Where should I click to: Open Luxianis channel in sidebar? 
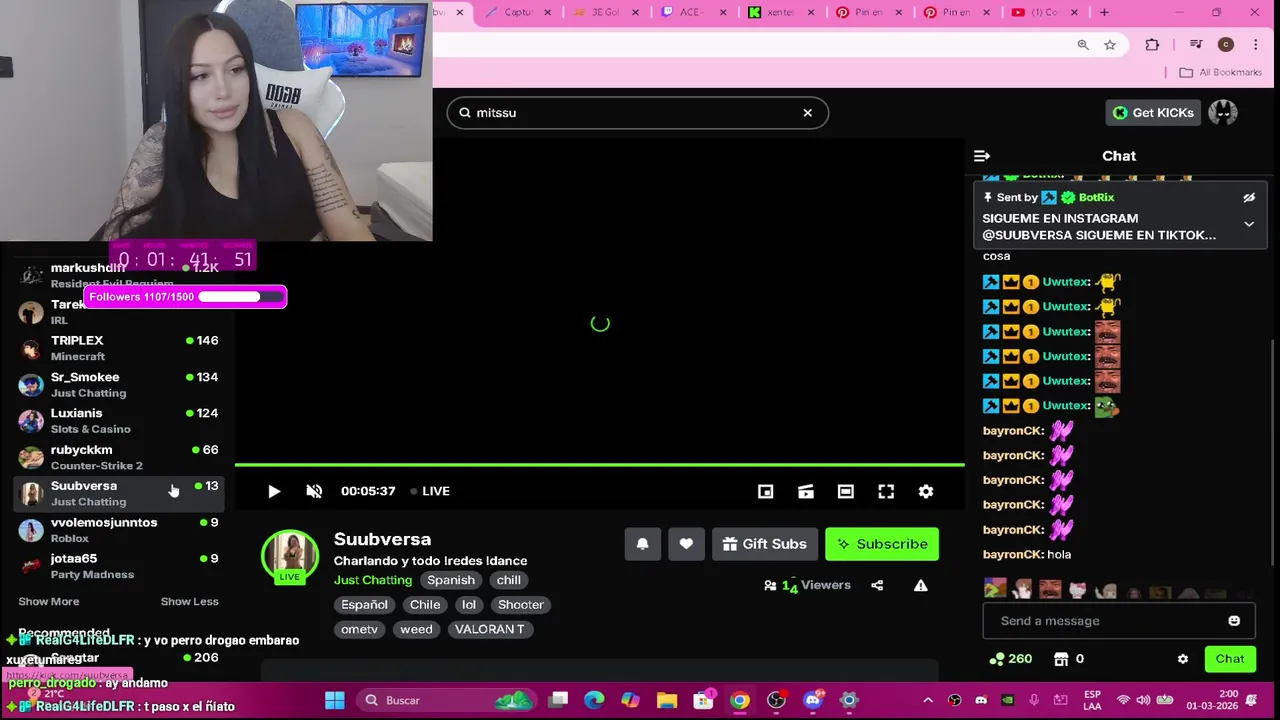point(119,421)
